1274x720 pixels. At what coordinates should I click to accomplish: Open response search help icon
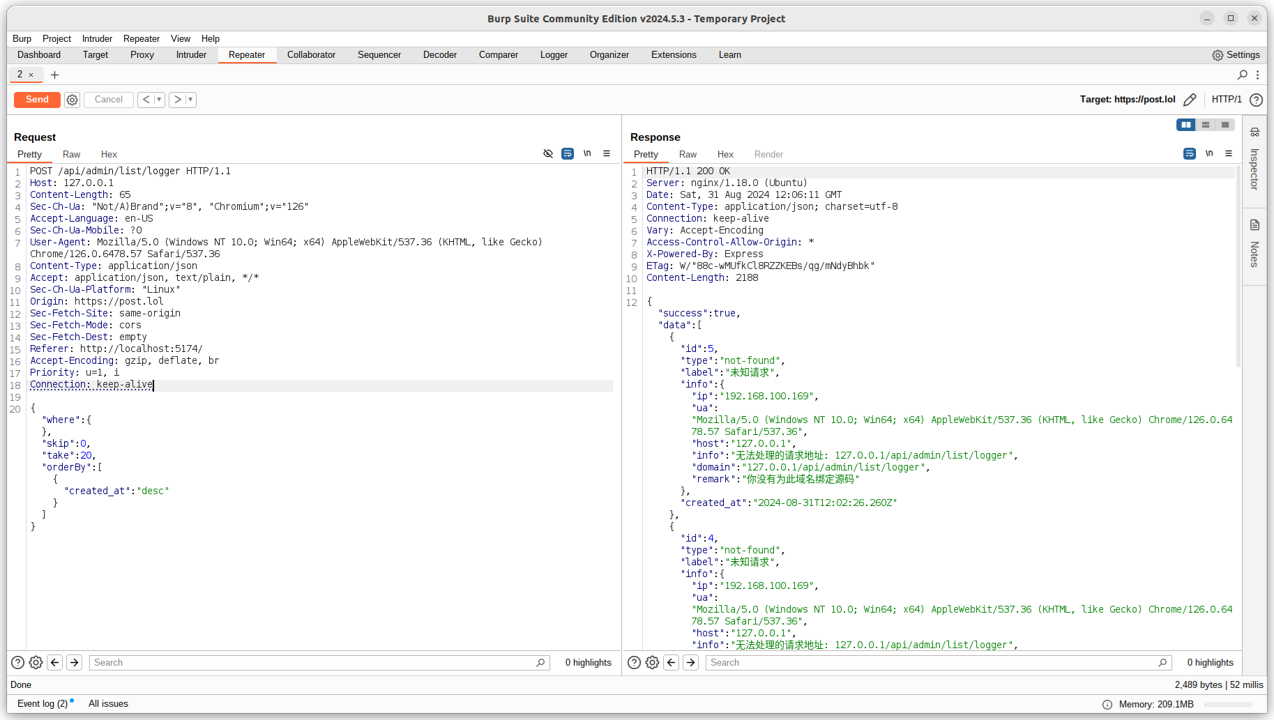coord(634,662)
